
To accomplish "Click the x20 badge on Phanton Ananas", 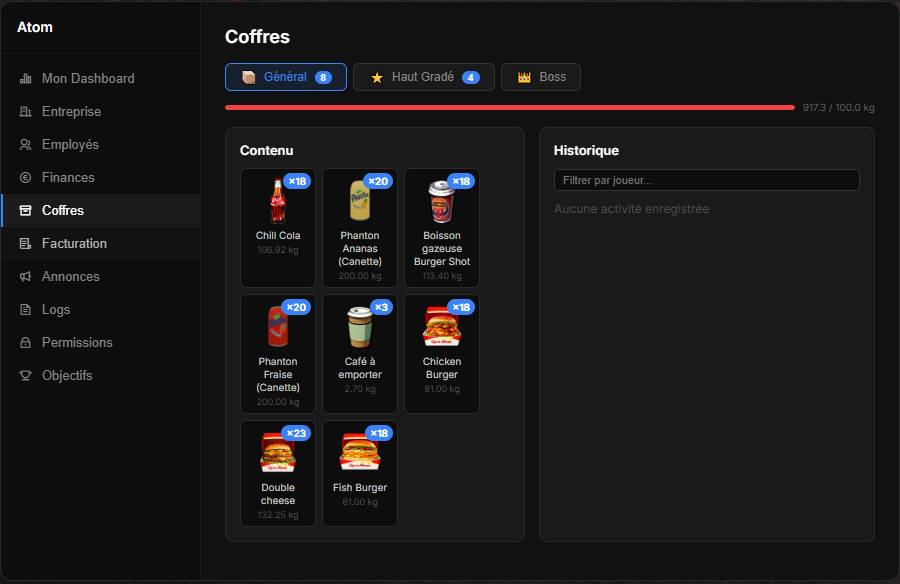I will click(x=378, y=181).
